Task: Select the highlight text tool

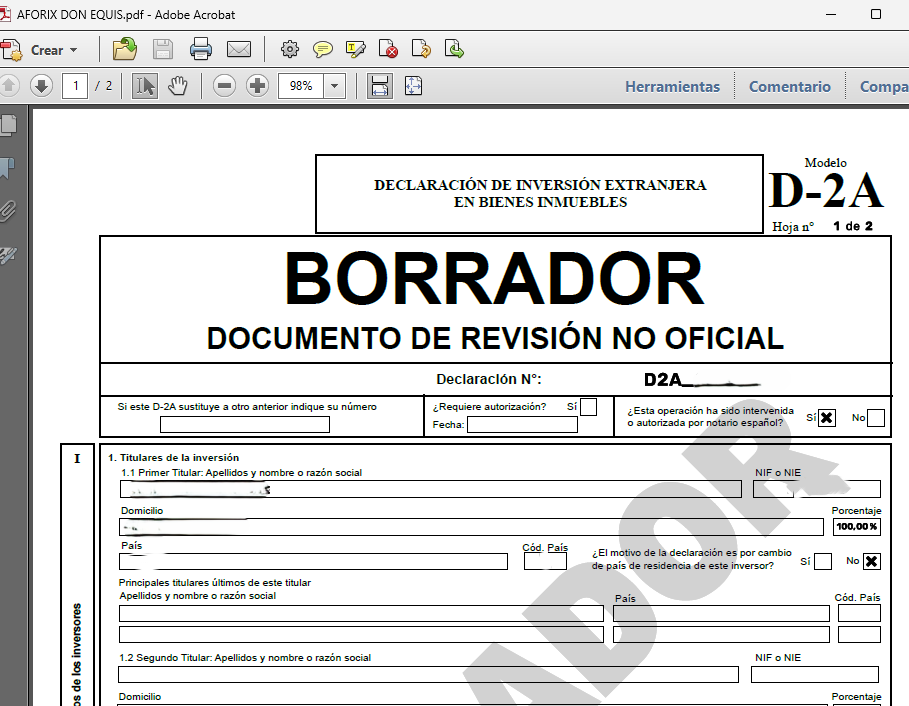Action: point(356,49)
